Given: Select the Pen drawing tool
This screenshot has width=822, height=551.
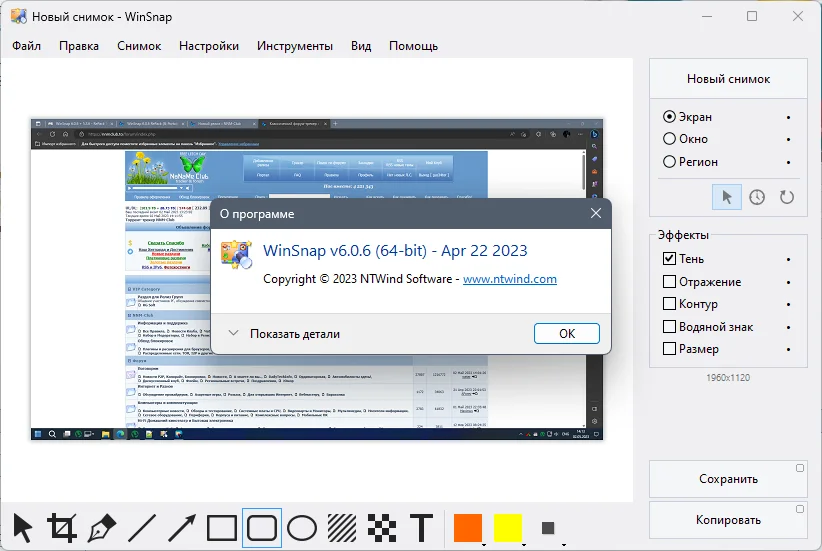Looking at the screenshot, I should 102,527.
